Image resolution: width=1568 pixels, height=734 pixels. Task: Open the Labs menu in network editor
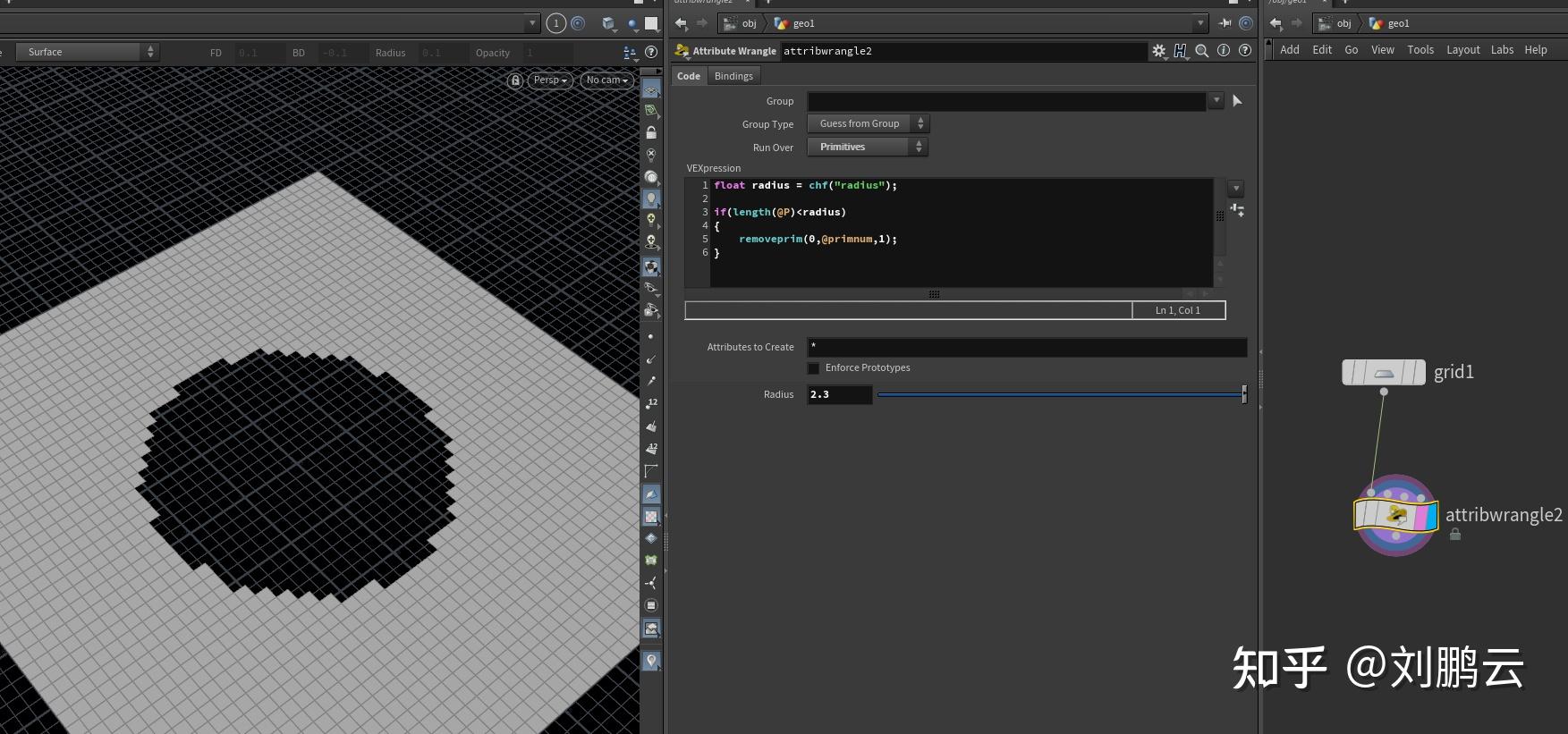pos(1502,50)
